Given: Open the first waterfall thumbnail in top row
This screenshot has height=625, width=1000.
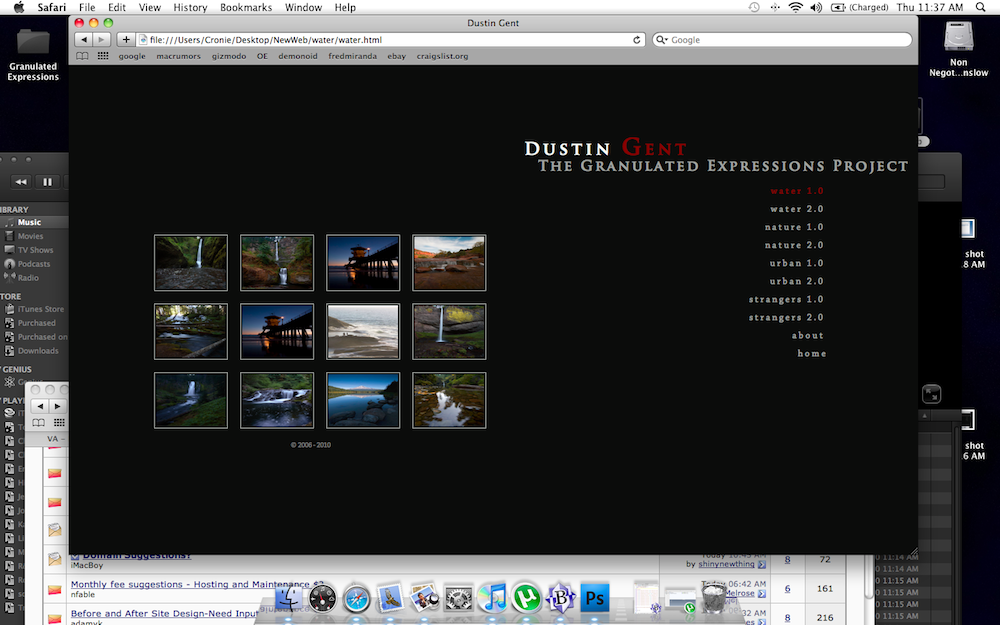Looking at the screenshot, I should (191, 263).
